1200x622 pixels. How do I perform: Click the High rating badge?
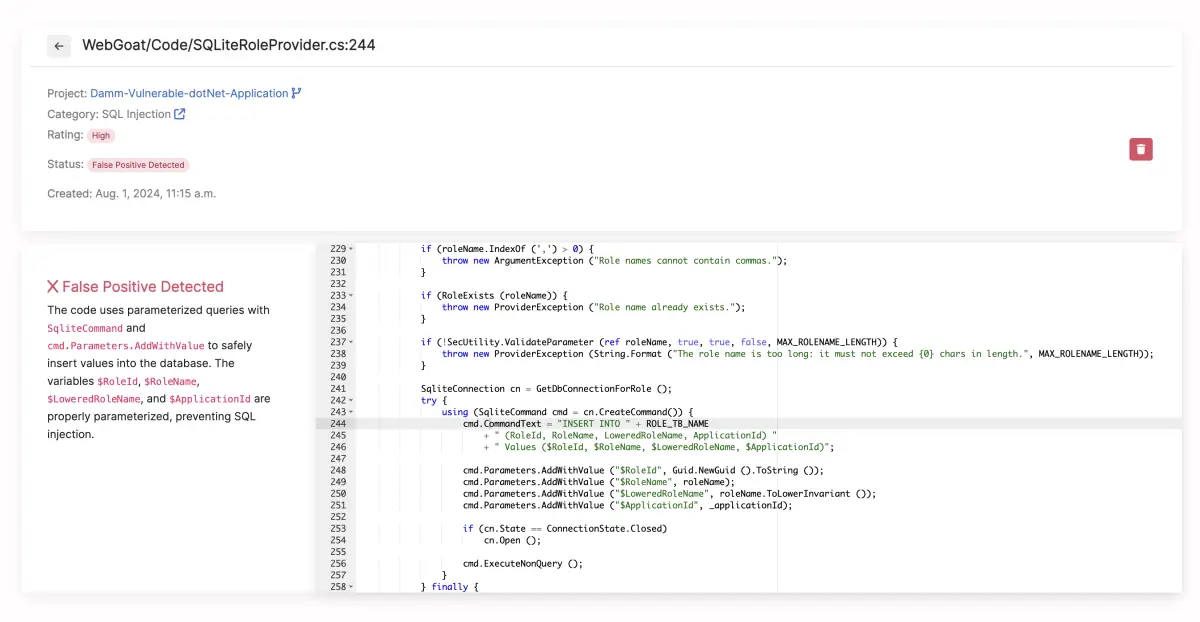(100, 135)
